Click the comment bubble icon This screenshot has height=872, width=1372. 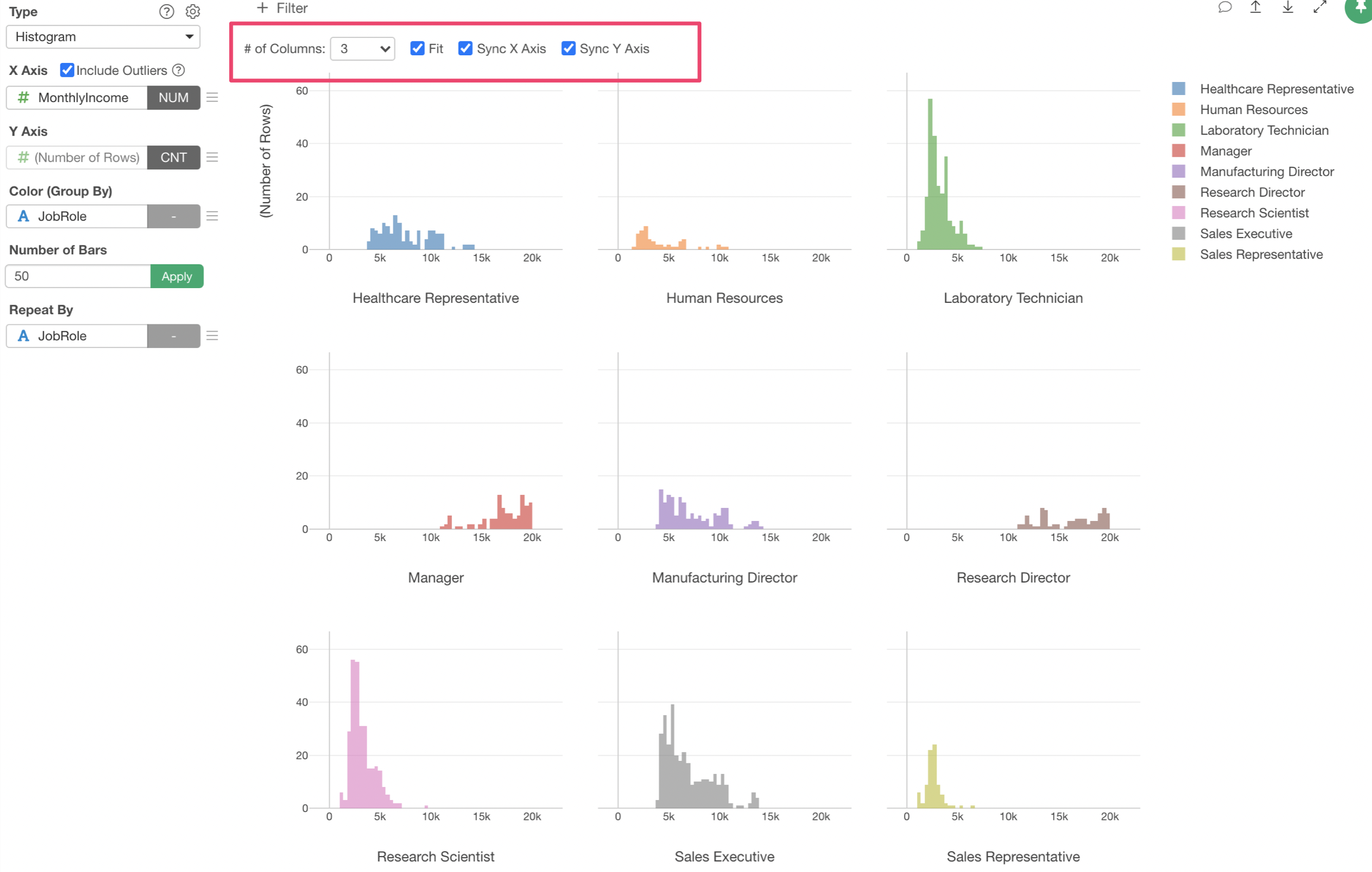click(x=1225, y=8)
